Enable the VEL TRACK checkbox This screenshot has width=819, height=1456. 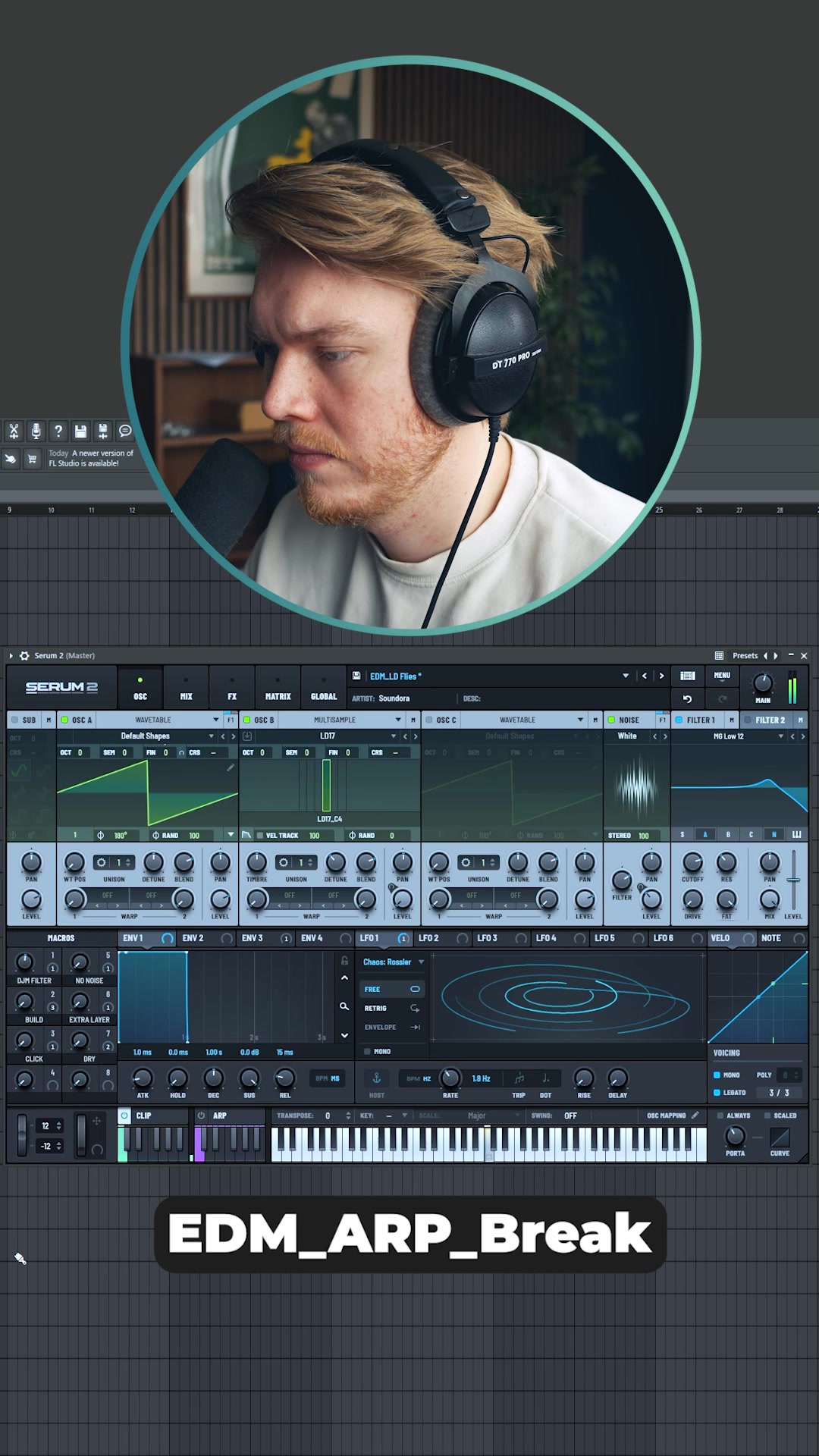(260, 836)
